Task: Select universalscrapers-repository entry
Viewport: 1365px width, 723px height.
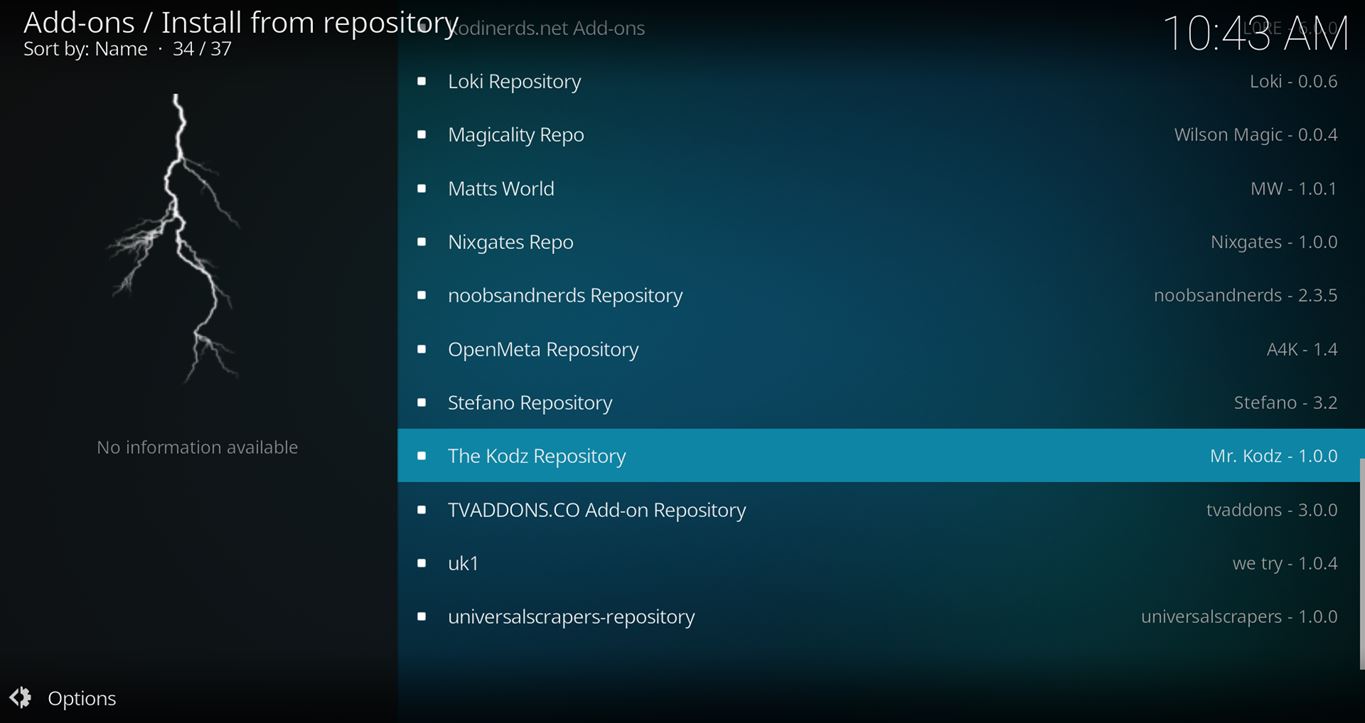Action: tap(571, 617)
